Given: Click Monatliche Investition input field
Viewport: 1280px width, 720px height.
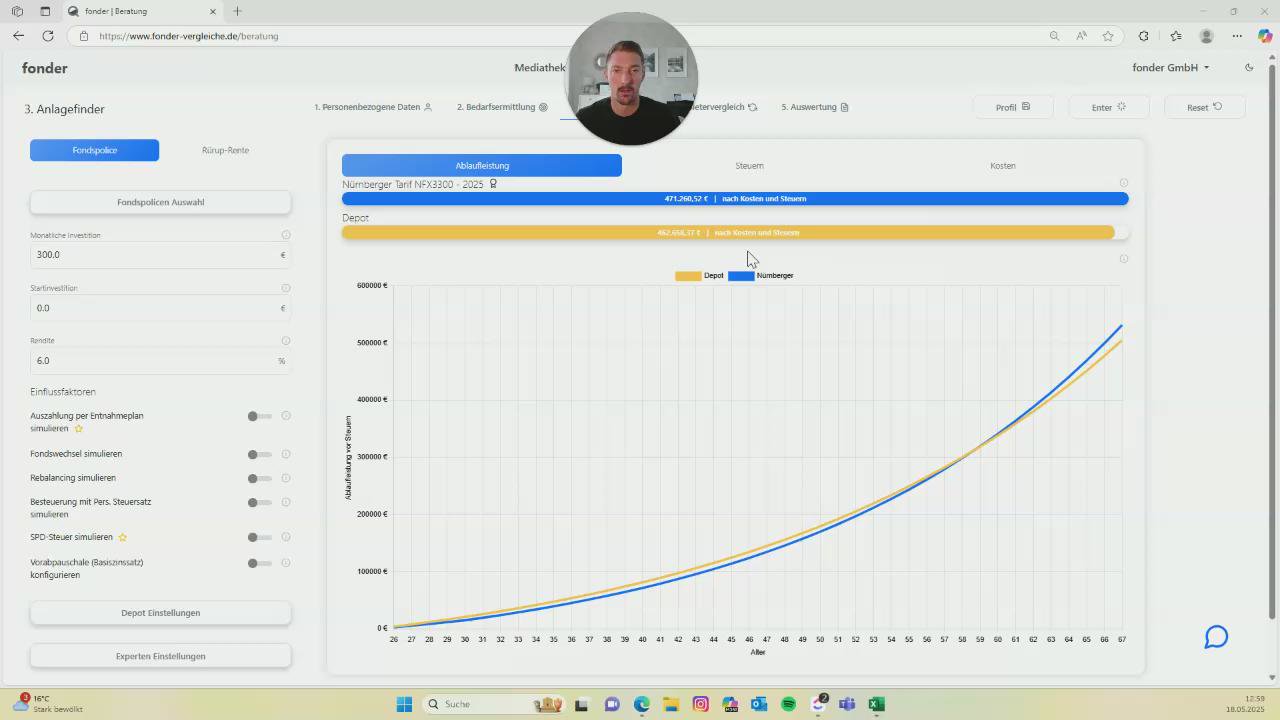Looking at the screenshot, I should pyautogui.click(x=160, y=255).
